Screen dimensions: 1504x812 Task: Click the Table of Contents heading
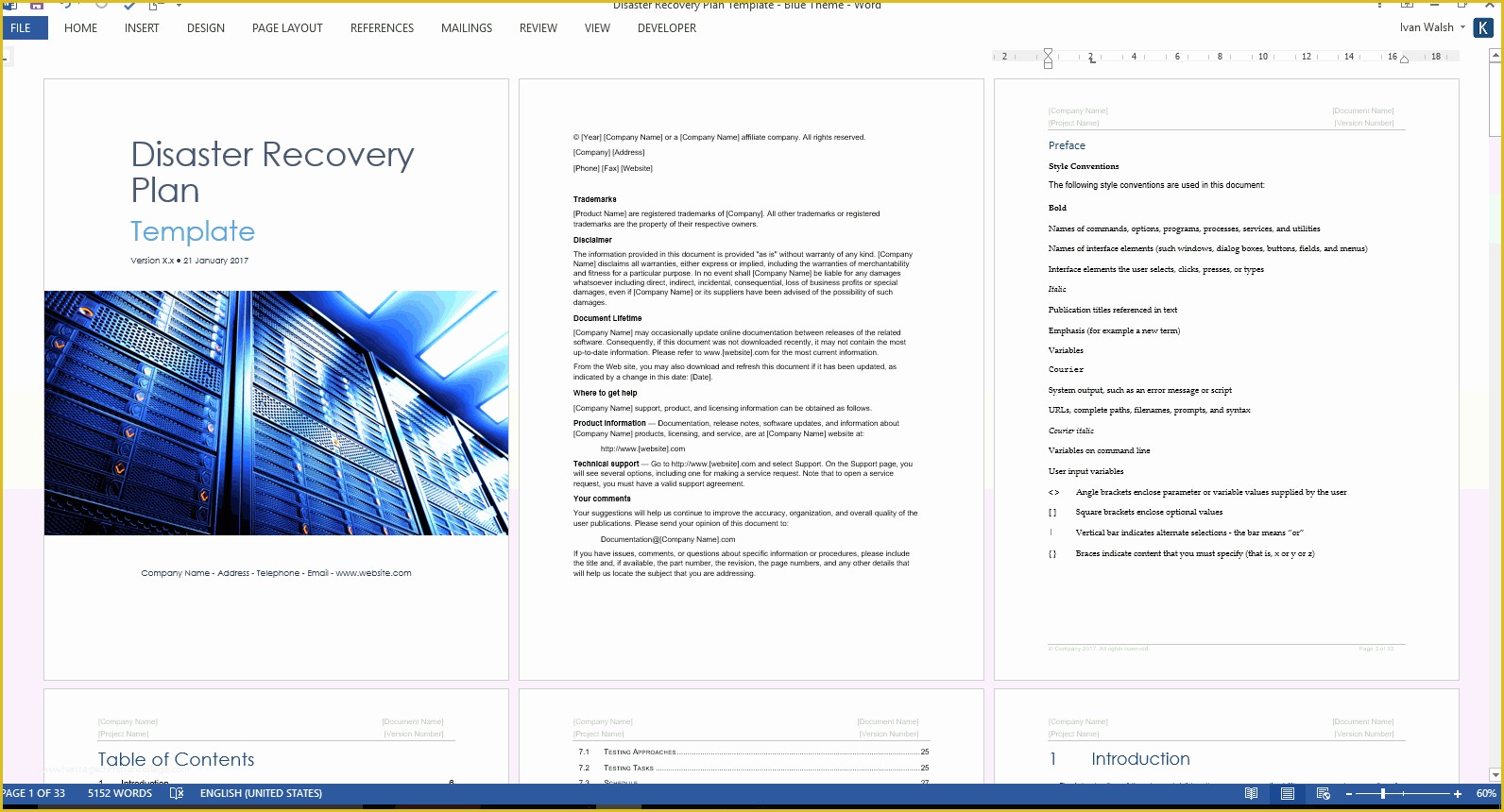click(176, 759)
